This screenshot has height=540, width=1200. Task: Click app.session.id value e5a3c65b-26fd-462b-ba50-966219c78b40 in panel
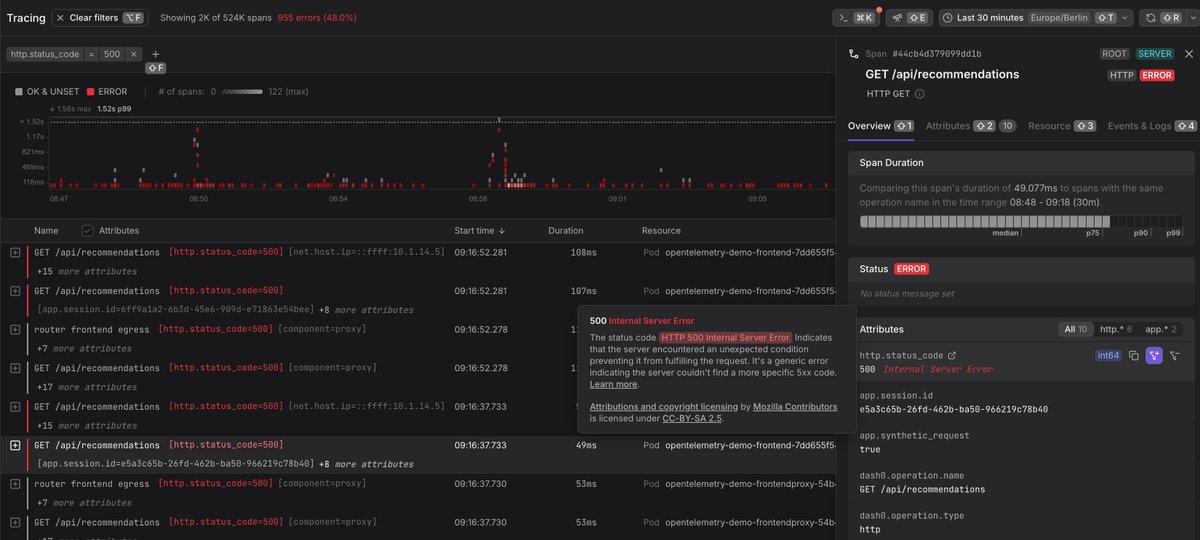[x=954, y=410]
